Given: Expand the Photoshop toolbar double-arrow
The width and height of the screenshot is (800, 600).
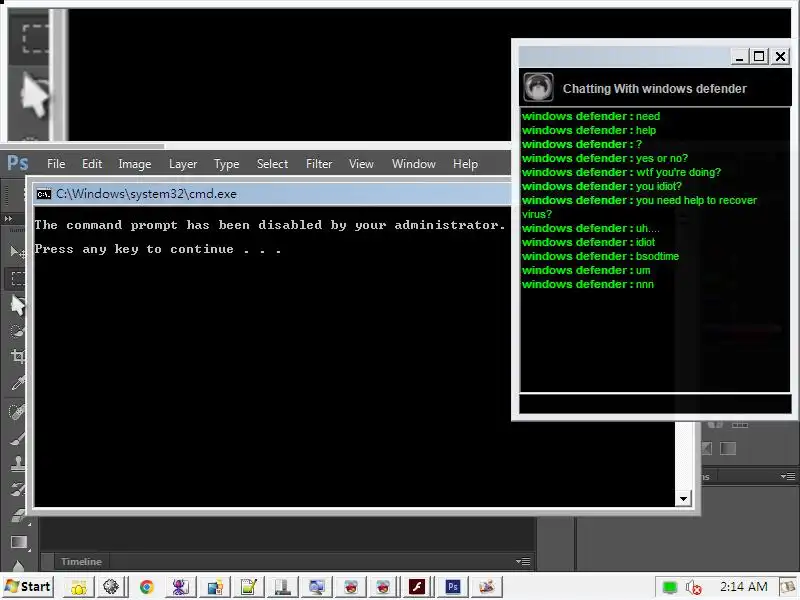Looking at the screenshot, I should click(8, 219).
